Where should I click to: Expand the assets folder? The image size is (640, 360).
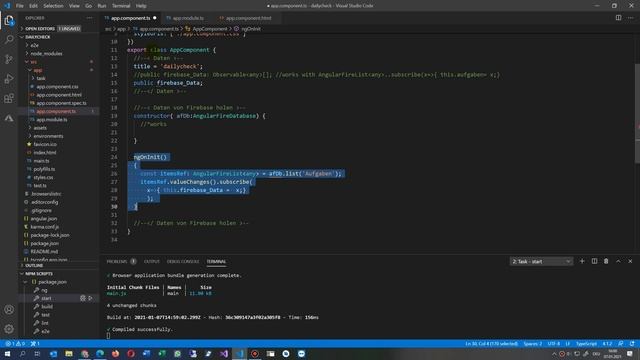click(40, 128)
